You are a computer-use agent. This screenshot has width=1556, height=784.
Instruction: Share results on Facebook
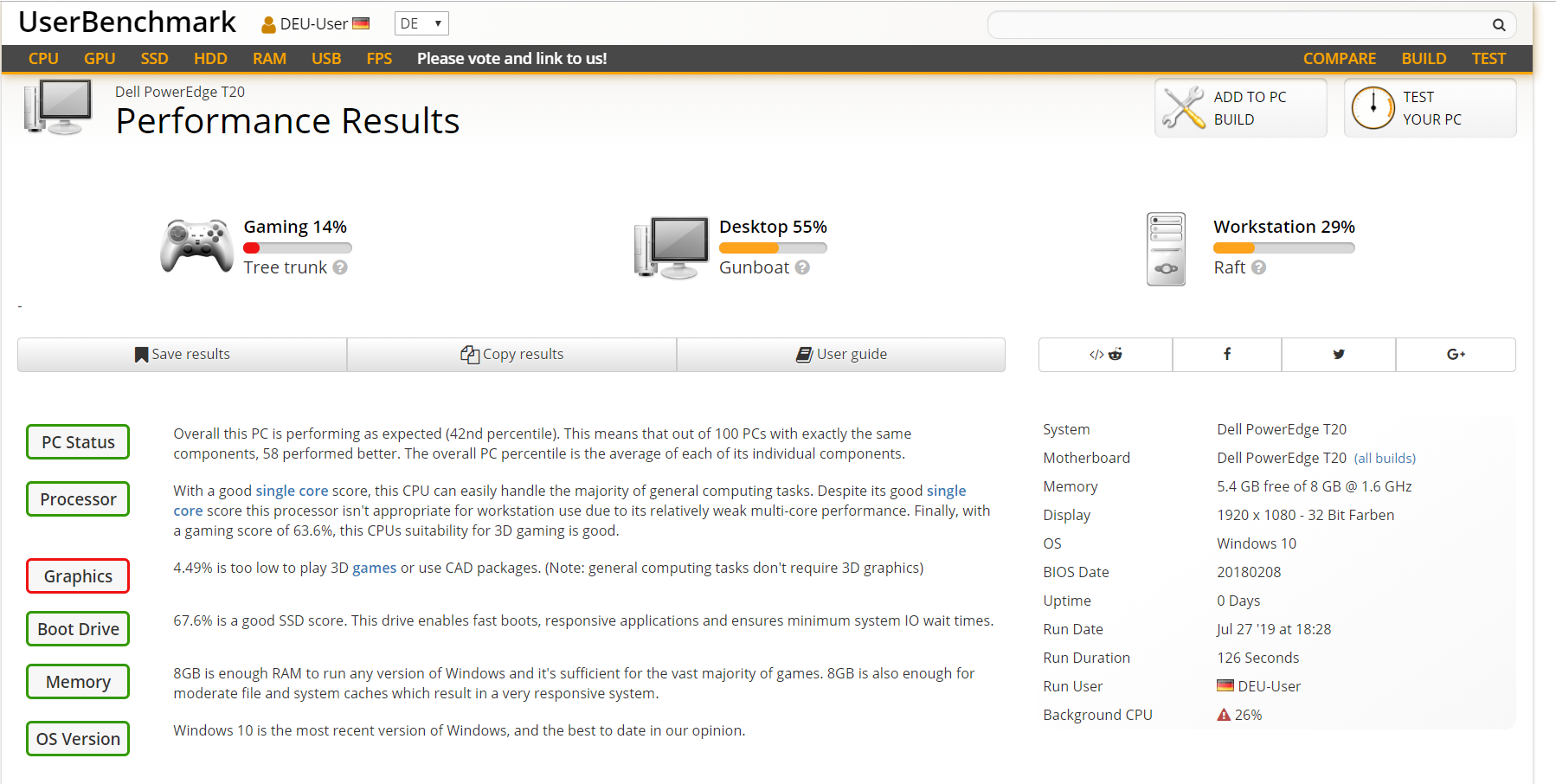[1227, 355]
